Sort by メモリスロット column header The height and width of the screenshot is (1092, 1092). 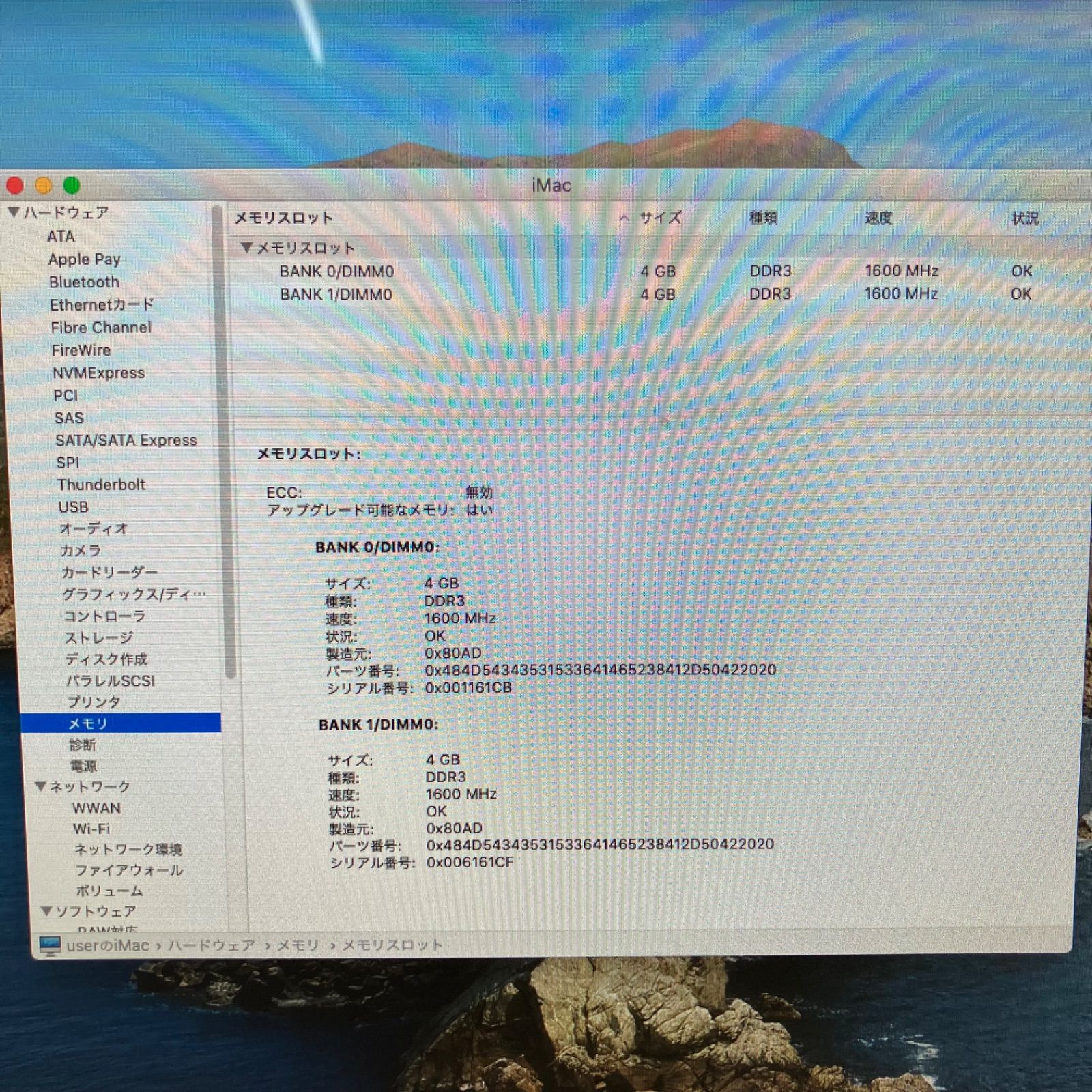pyautogui.click(x=284, y=218)
